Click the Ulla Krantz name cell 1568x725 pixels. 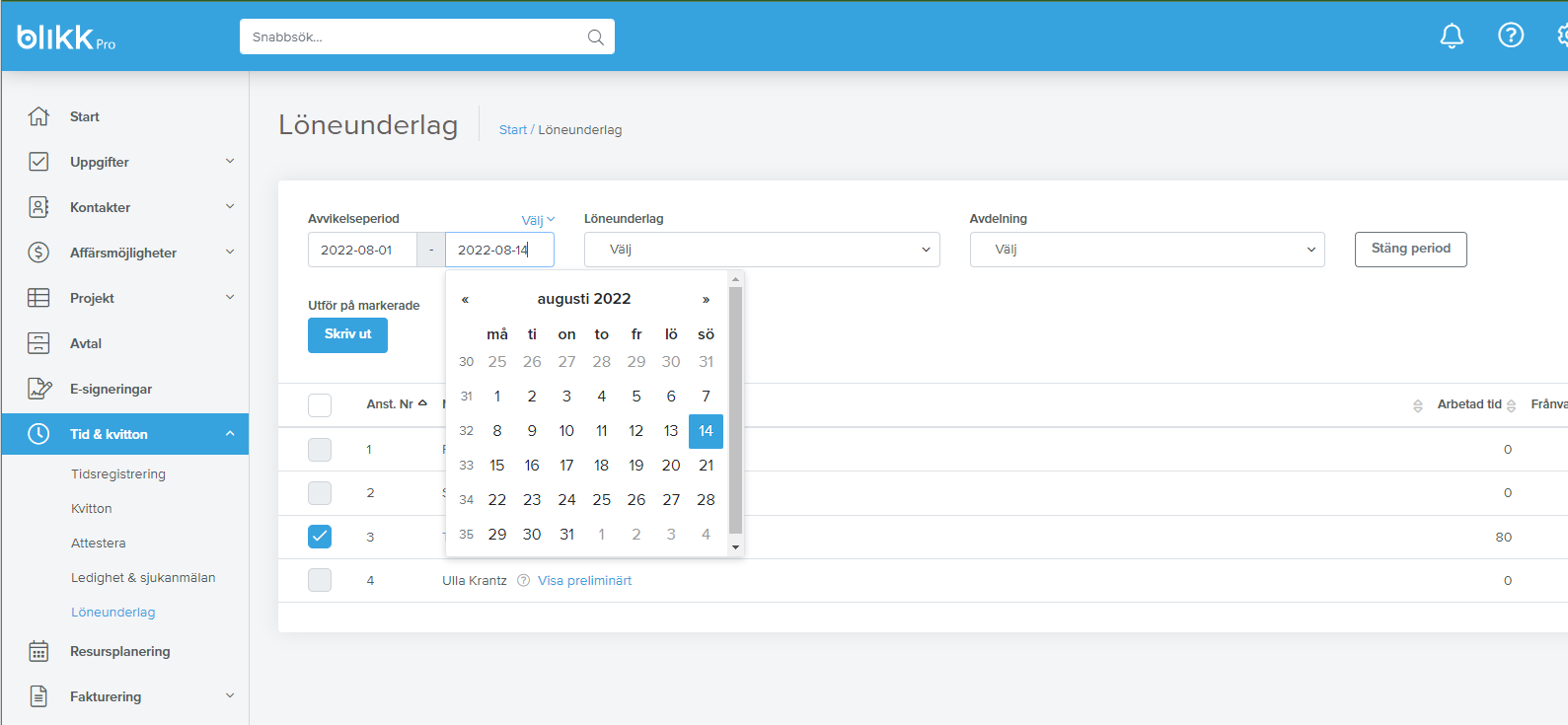point(475,581)
